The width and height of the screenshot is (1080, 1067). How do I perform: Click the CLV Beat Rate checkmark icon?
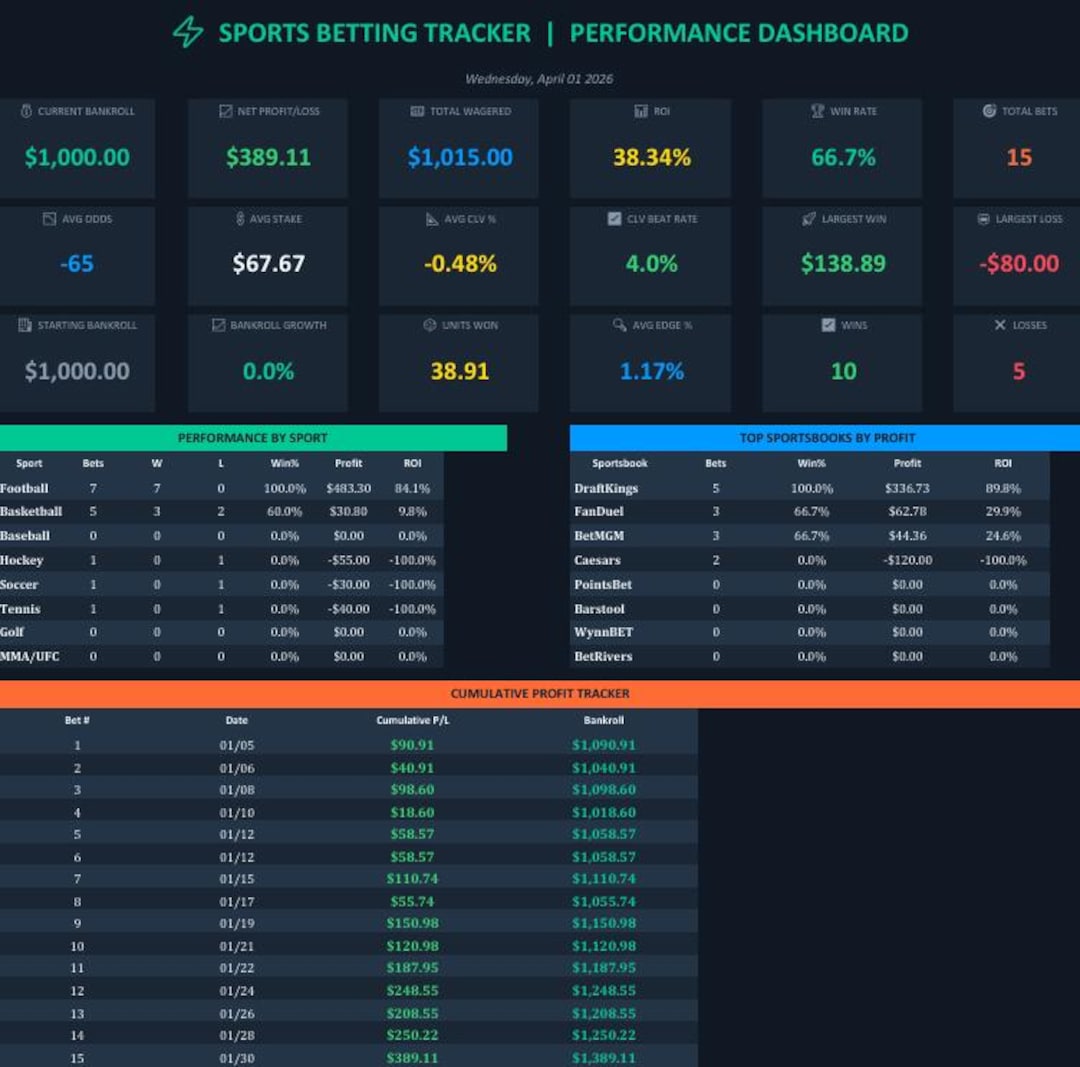coord(614,219)
